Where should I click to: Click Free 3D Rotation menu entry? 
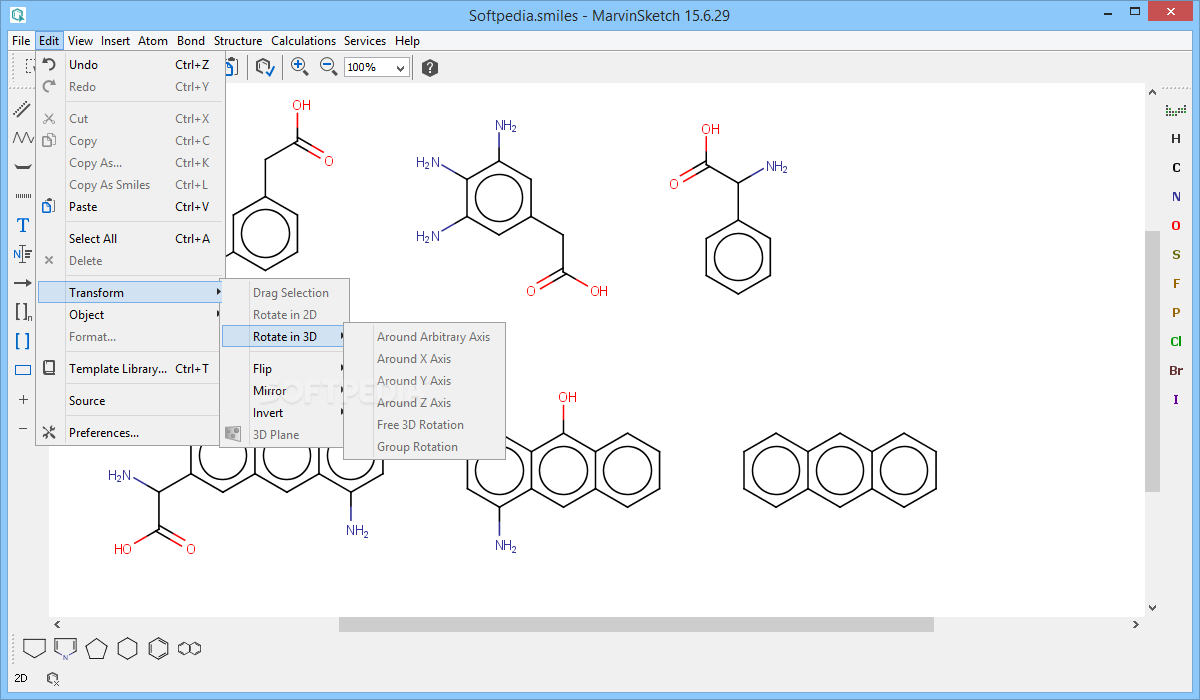click(x=424, y=425)
